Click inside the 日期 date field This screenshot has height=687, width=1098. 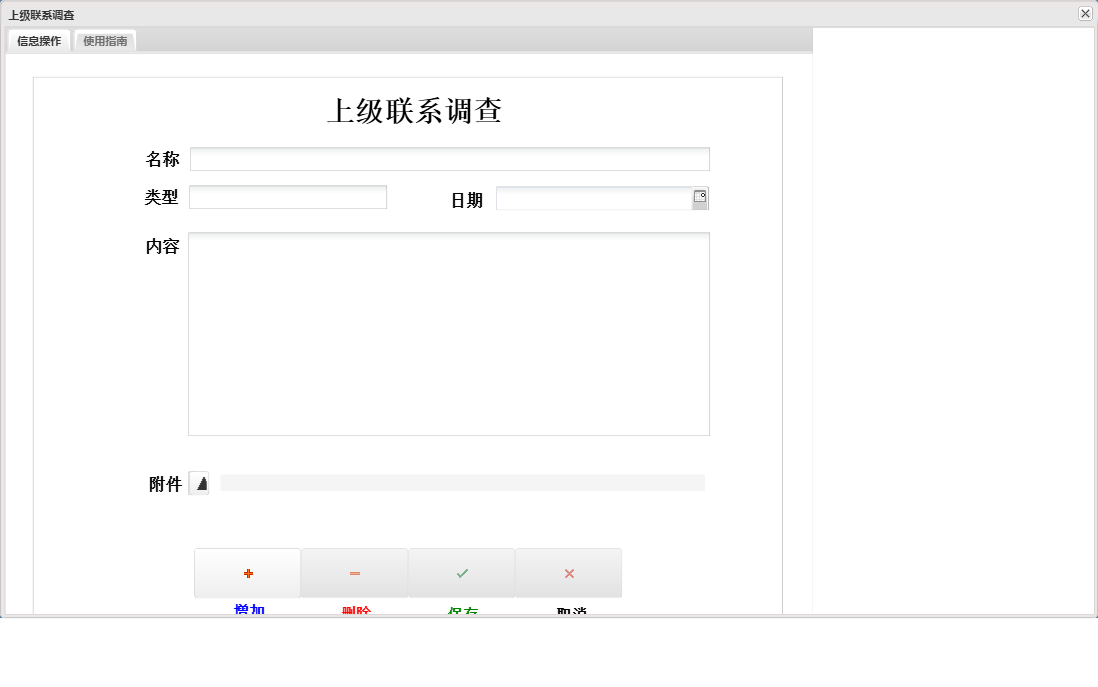point(595,198)
